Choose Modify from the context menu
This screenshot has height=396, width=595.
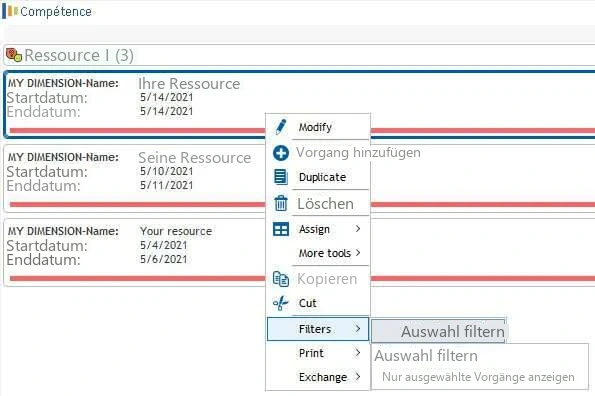318,127
